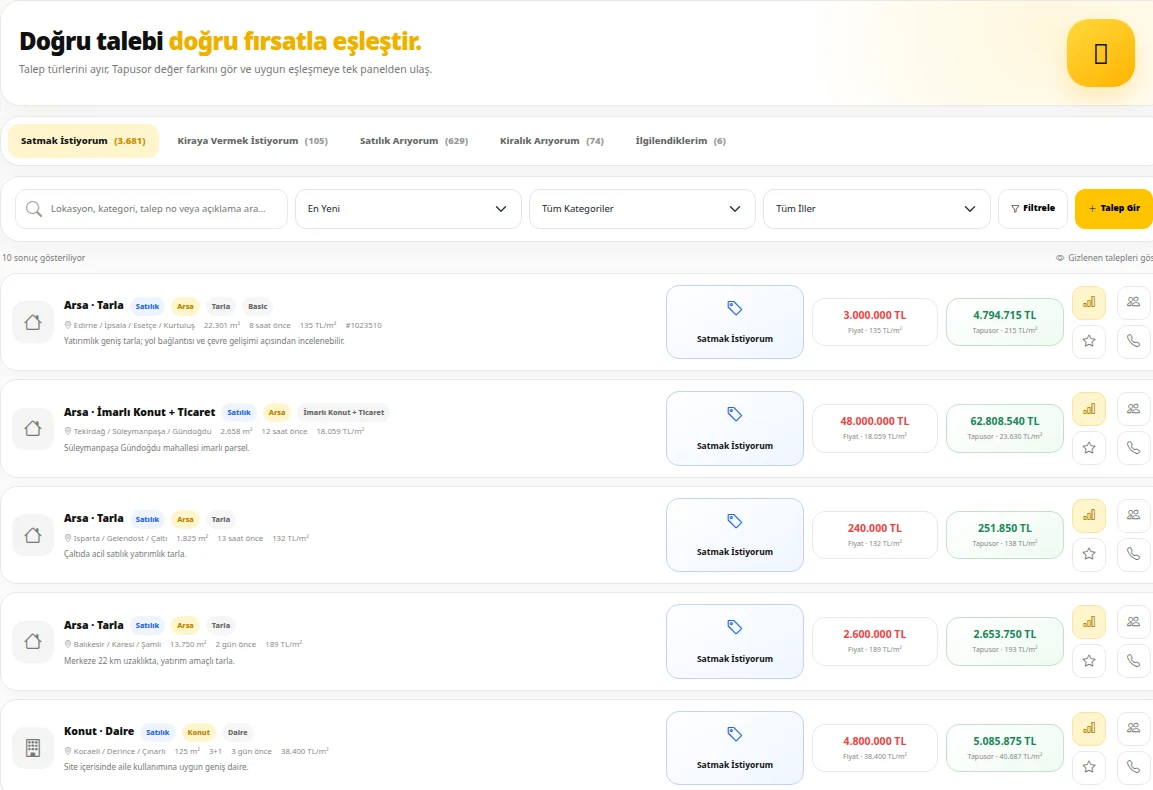Click the 240.000 TL price box
The width and height of the screenshot is (1153, 790).
[x=875, y=535]
